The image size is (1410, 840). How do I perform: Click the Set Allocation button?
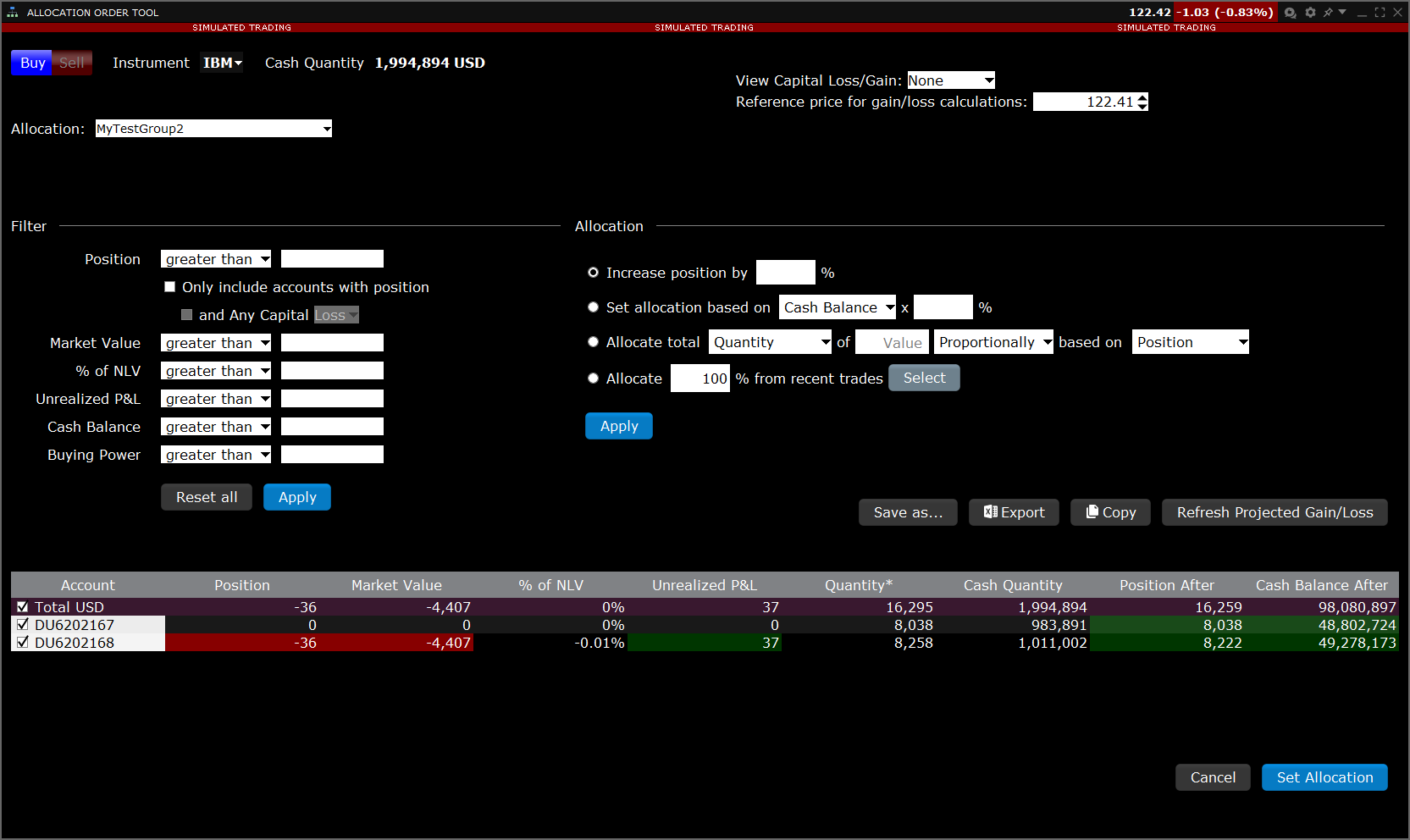(1324, 777)
